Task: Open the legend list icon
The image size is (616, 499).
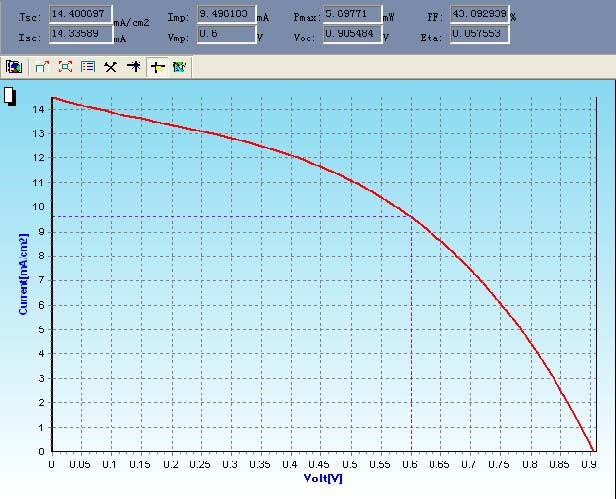Action: click(x=87, y=67)
